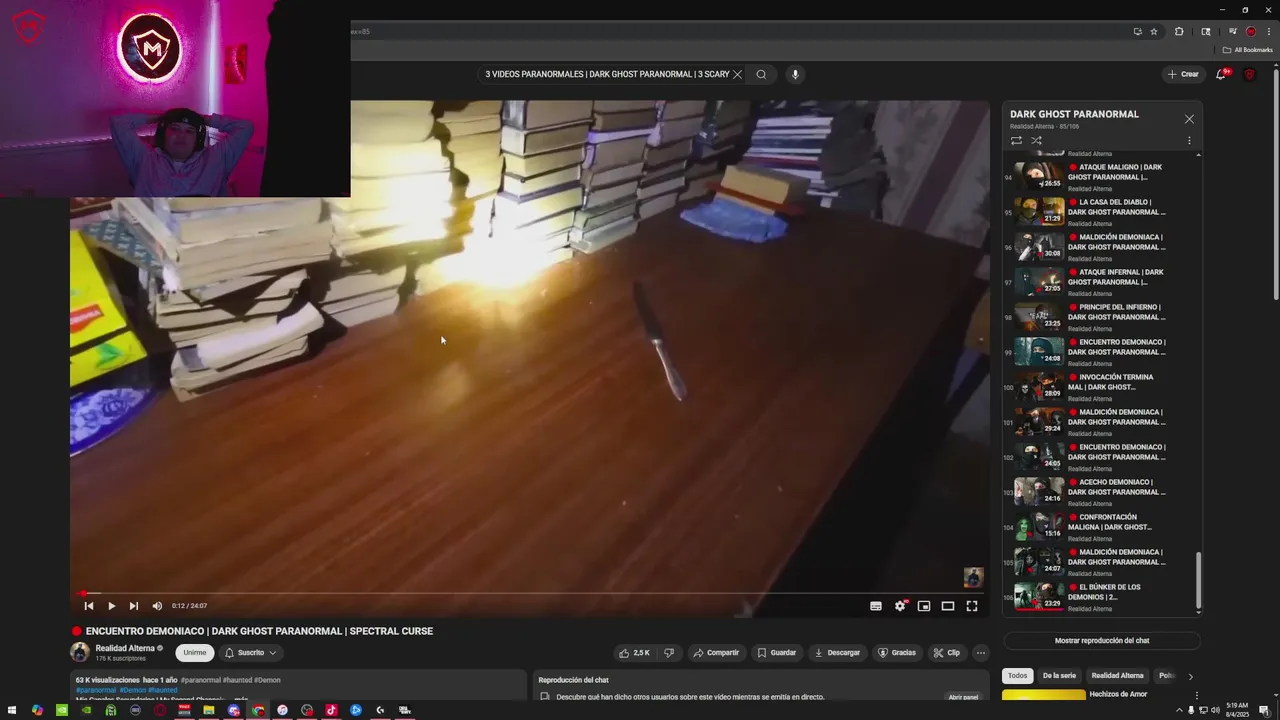Click the Gracias button
This screenshot has width=1280, height=720.
897,653
